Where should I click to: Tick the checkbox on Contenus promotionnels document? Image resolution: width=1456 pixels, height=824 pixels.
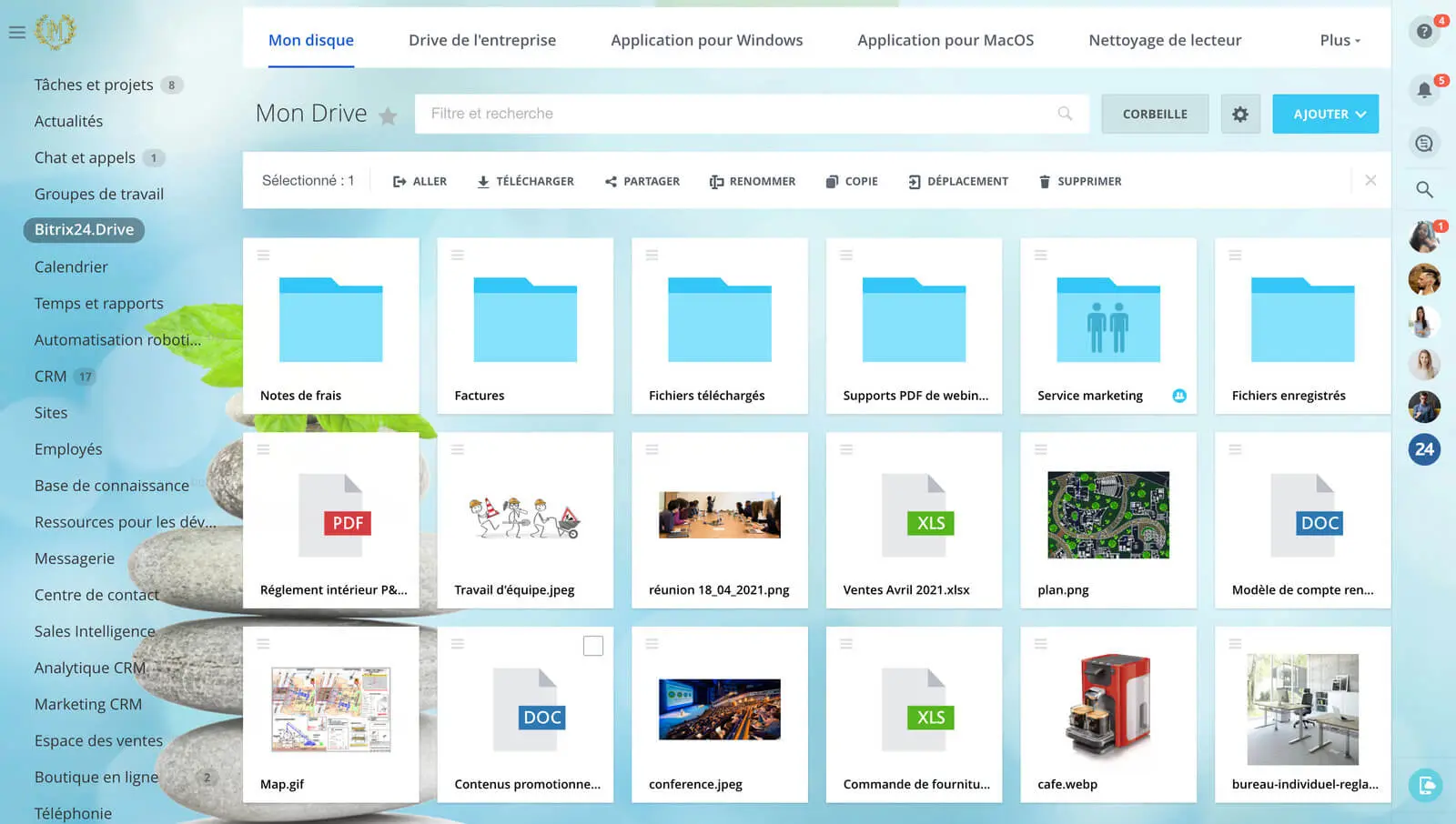(x=592, y=646)
